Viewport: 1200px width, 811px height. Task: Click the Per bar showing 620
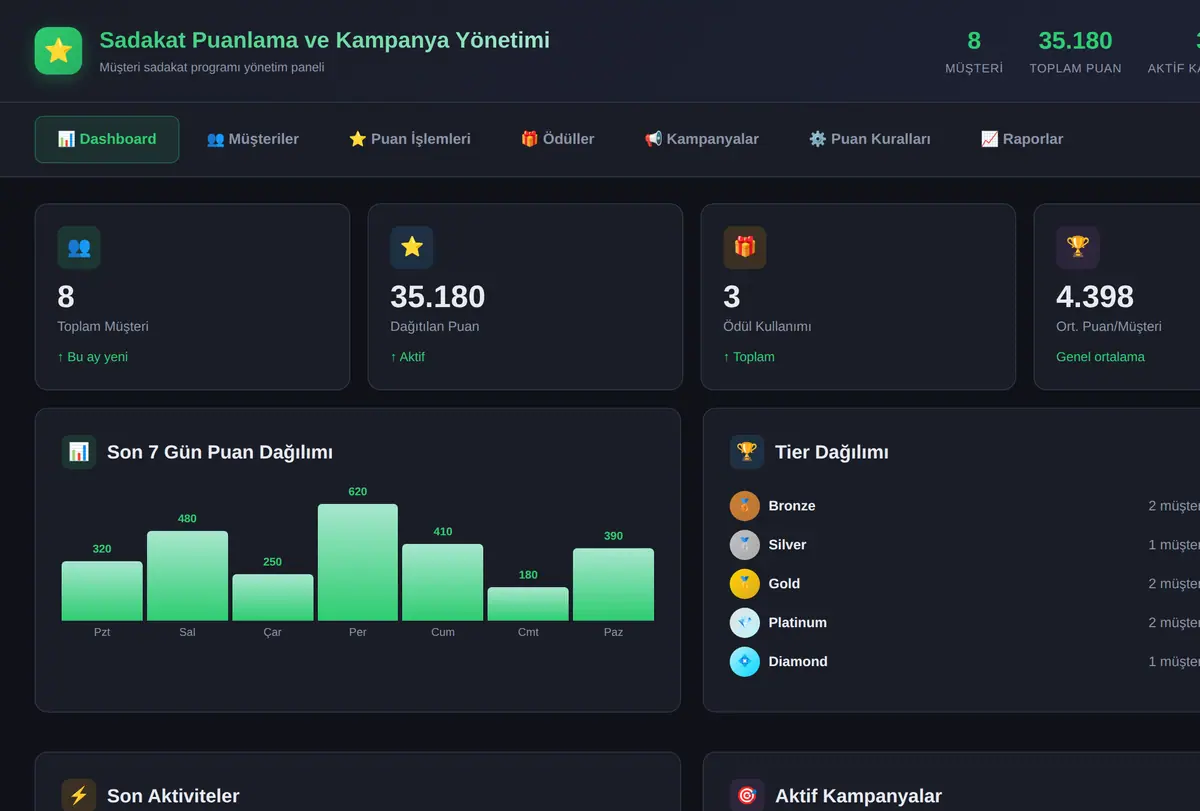(x=358, y=562)
